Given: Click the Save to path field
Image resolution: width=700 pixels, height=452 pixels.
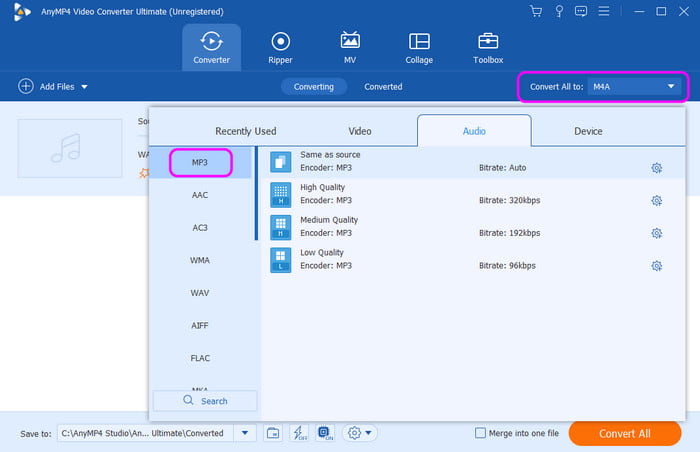Looking at the screenshot, I should point(145,433).
